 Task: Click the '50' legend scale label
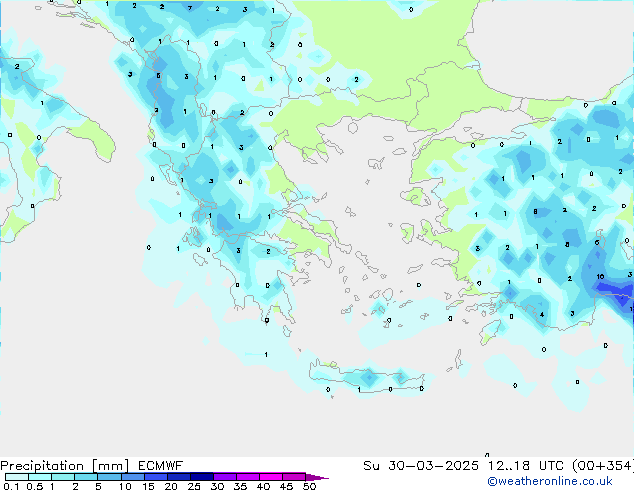310,486
